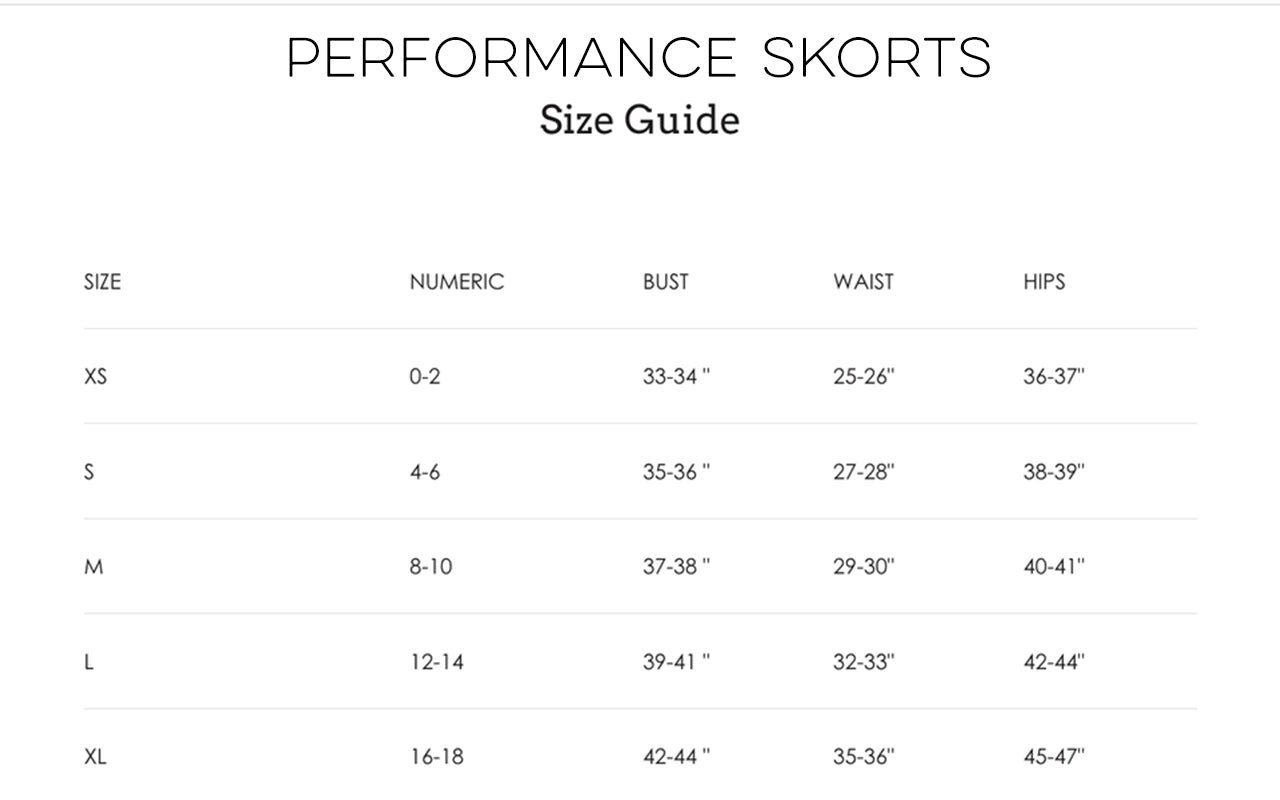1280x800 pixels.
Task: Click the XL size row label
Action: pyautogui.click(x=95, y=757)
